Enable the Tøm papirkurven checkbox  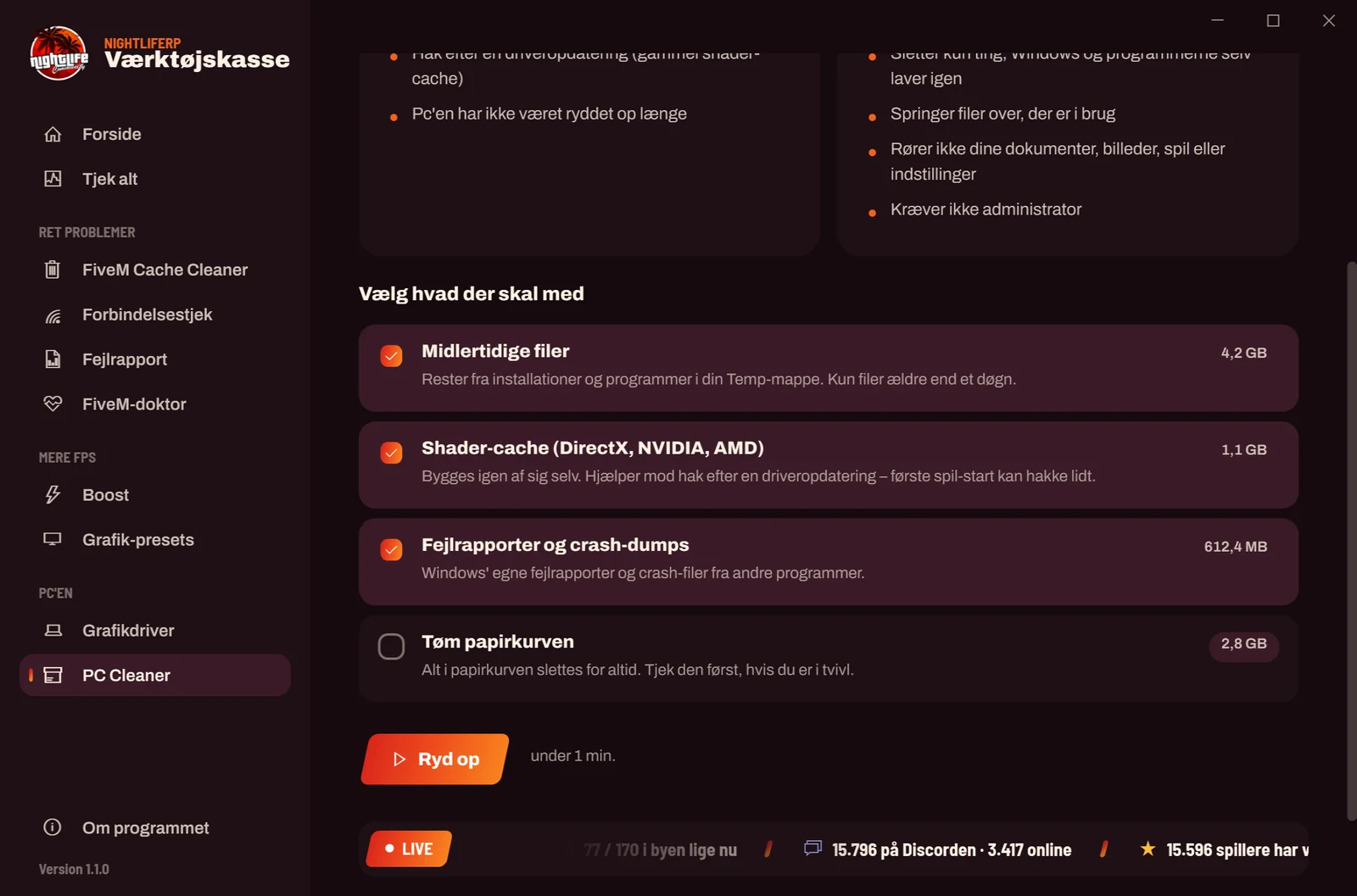[x=391, y=647]
